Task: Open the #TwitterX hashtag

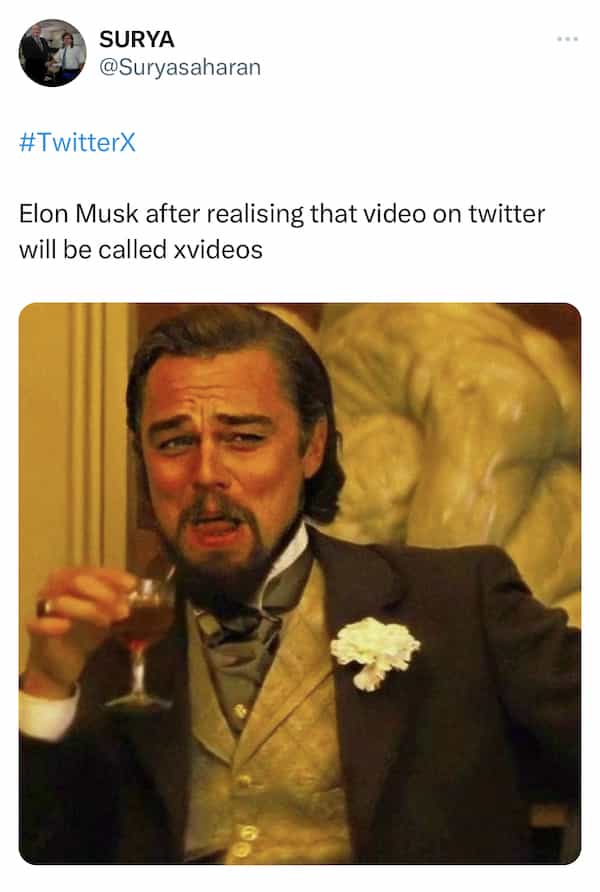Action: (x=77, y=142)
